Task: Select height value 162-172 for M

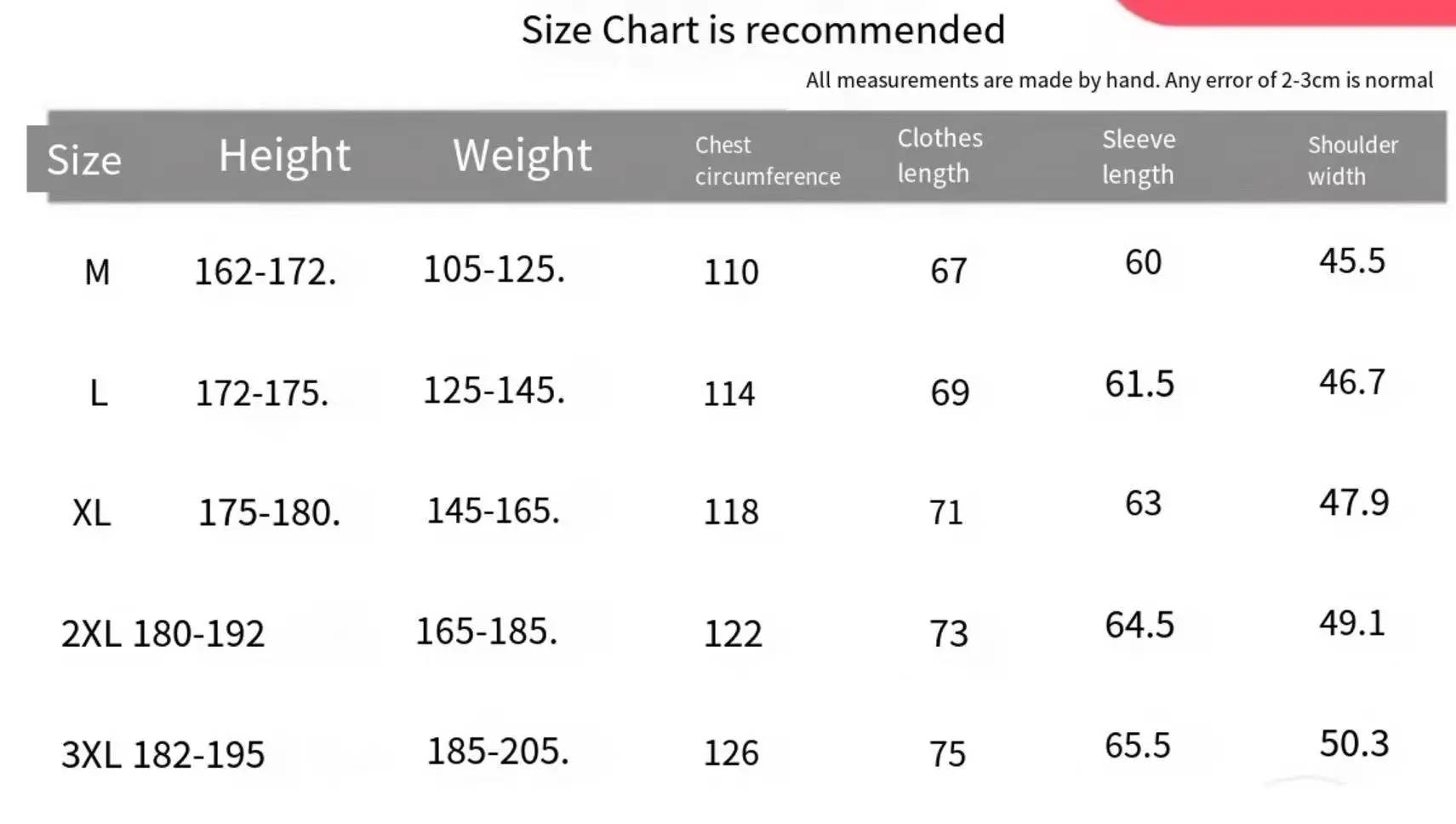Action: 266,272
